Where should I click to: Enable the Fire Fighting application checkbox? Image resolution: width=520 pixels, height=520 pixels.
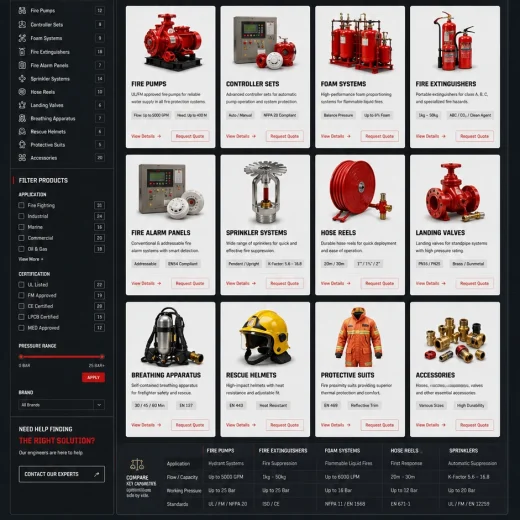pyautogui.click(x=21, y=205)
